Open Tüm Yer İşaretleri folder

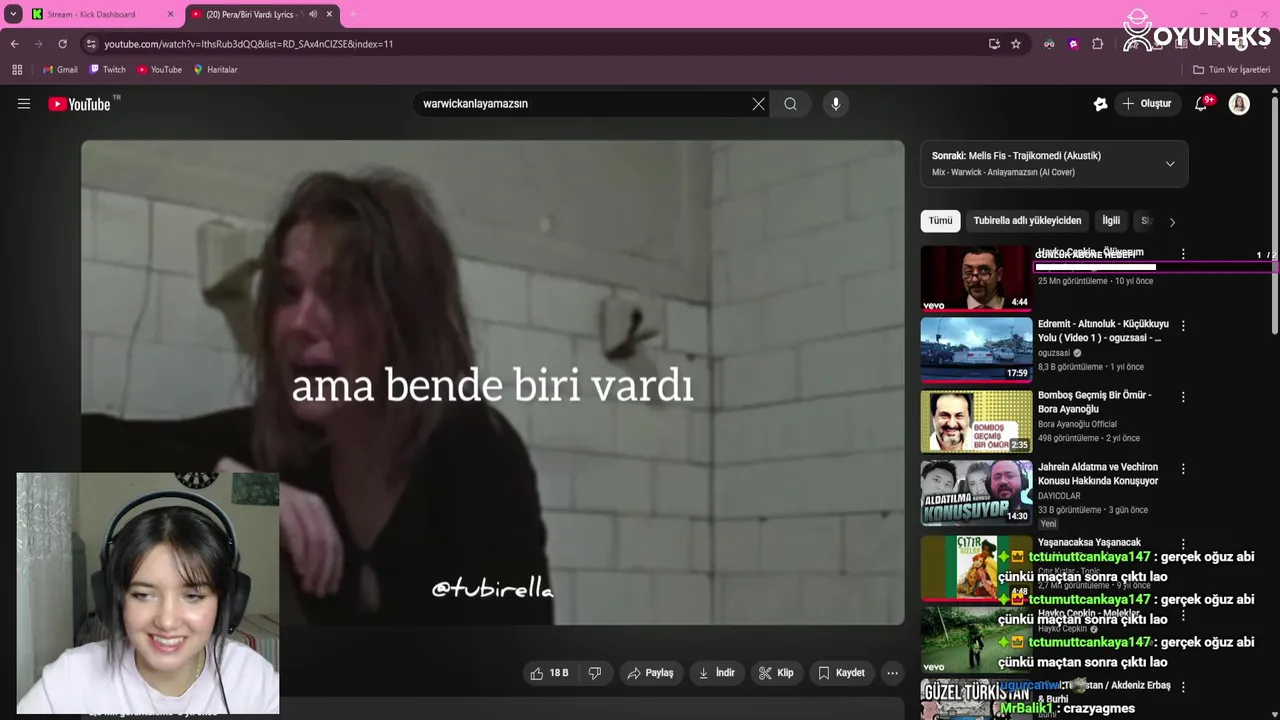tap(1231, 70)
